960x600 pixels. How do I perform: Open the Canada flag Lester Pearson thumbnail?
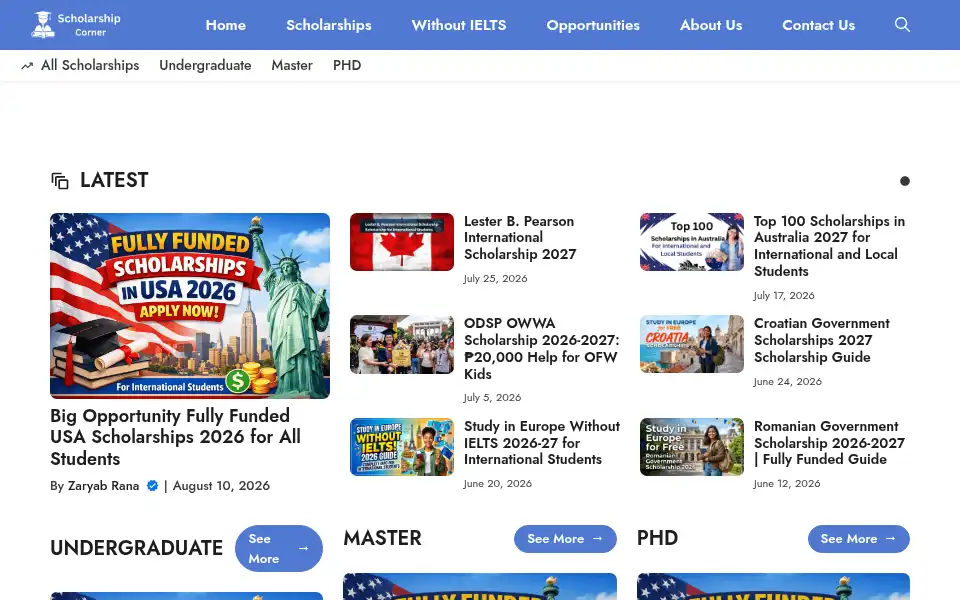pos(402,242)
